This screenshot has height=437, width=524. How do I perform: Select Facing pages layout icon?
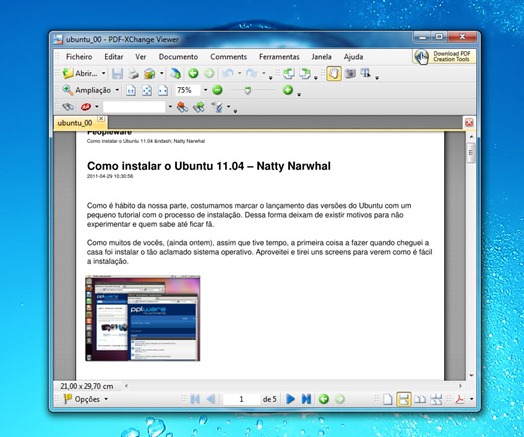420,399
